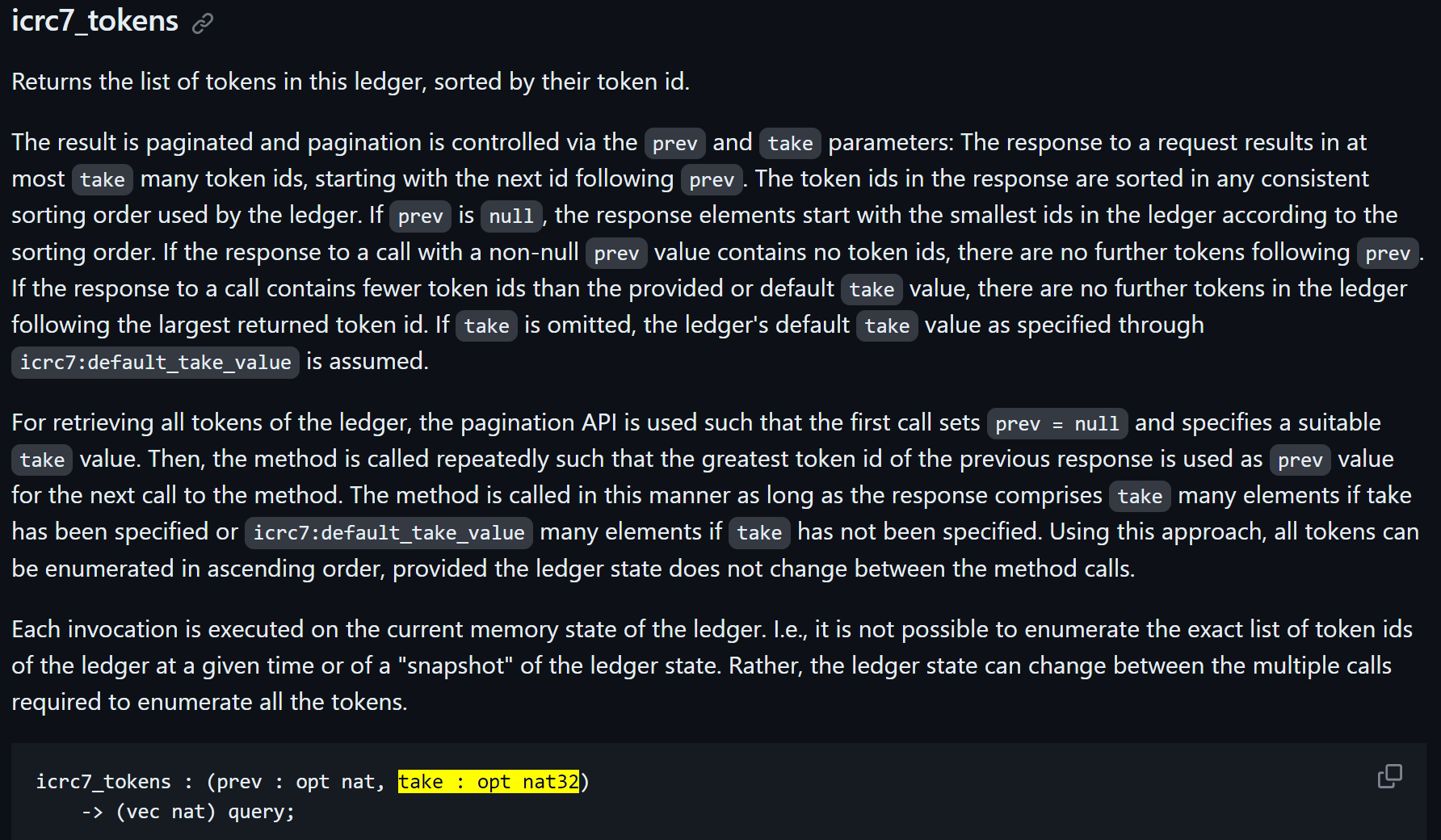
Task: Click the icrc7_tokens section heading
Action: pyautogui.click(x=95, y=20)
